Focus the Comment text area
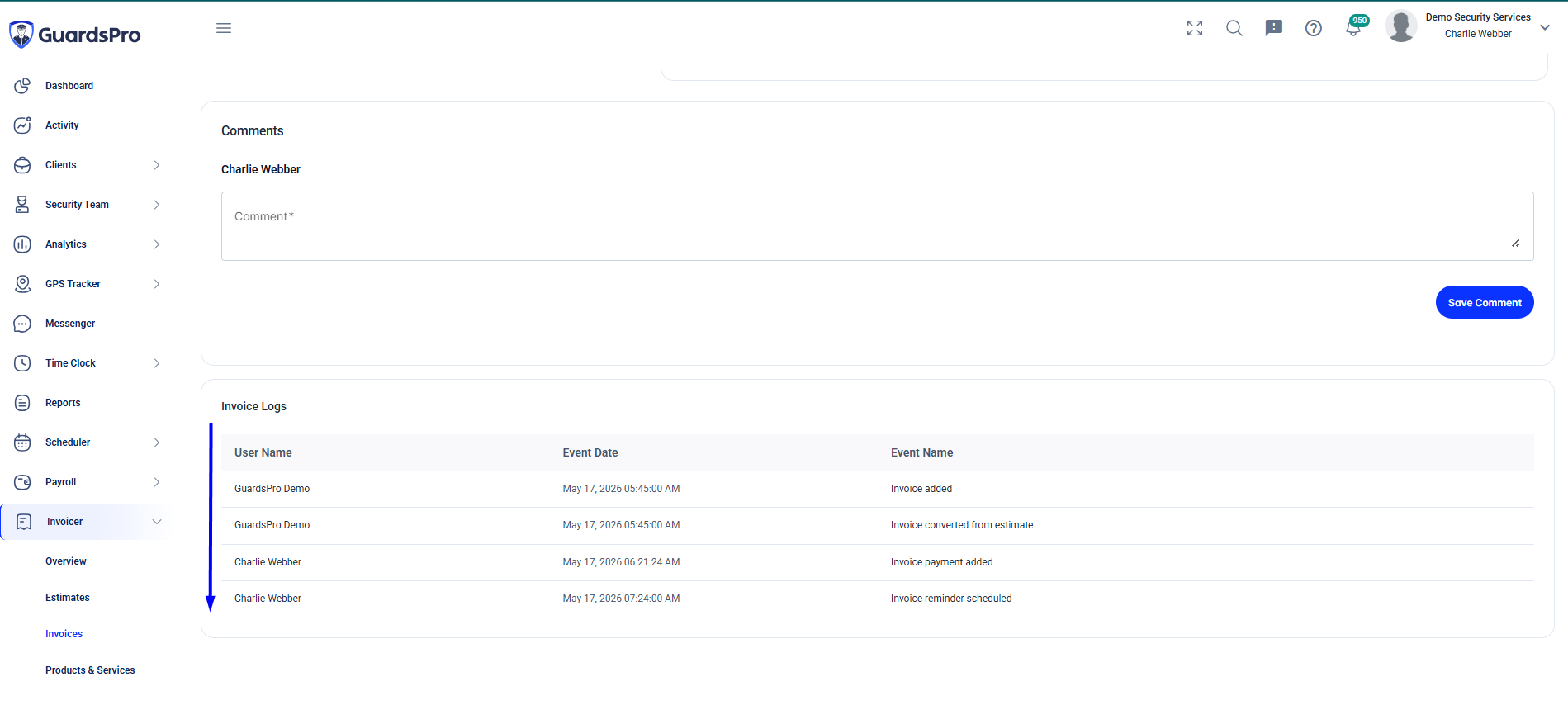The image size is (1568, 705). click(877, 226)
